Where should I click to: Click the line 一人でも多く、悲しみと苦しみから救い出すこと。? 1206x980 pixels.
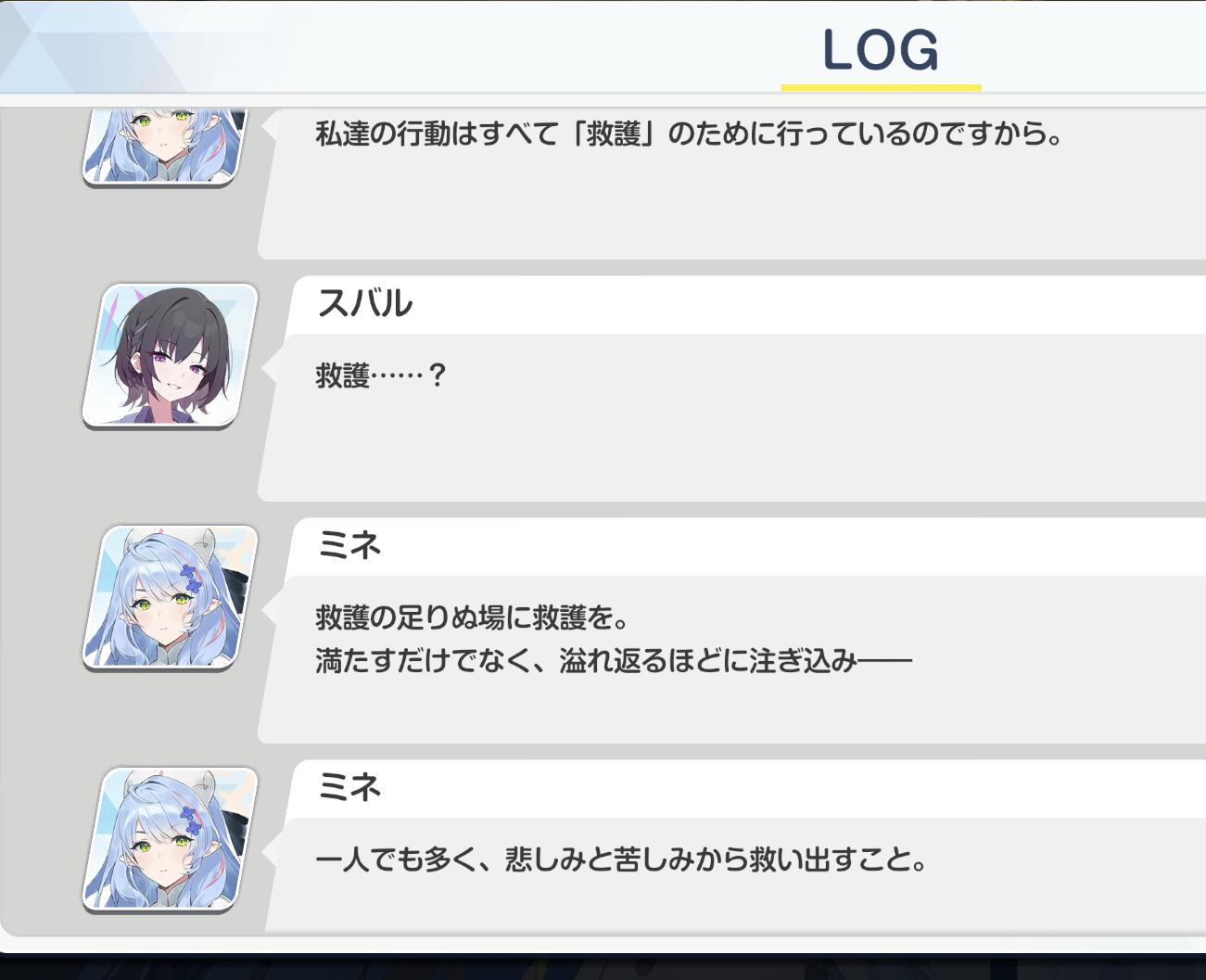click(x=622, y=859)
